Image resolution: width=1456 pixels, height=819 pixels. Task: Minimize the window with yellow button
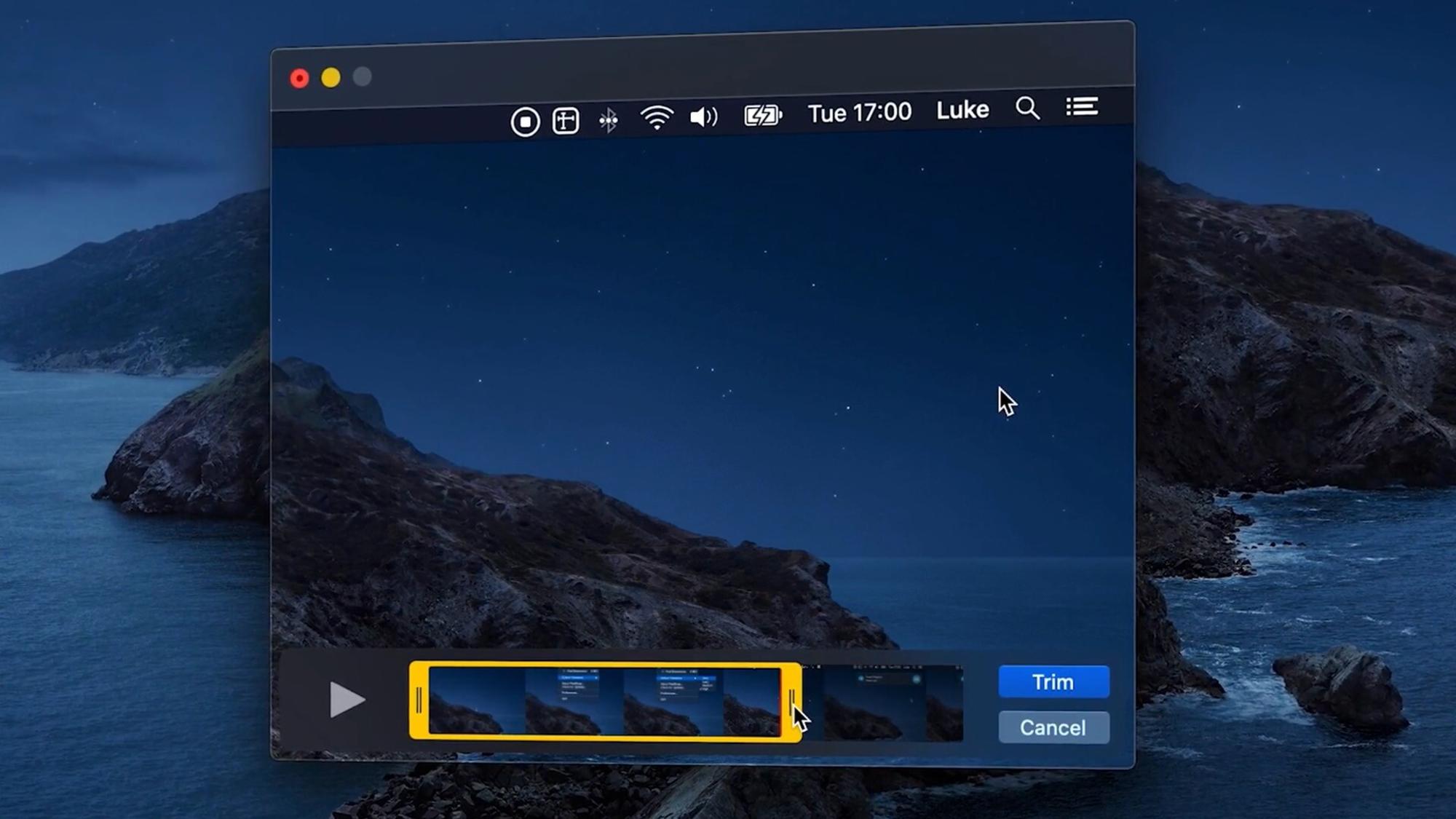331,78
